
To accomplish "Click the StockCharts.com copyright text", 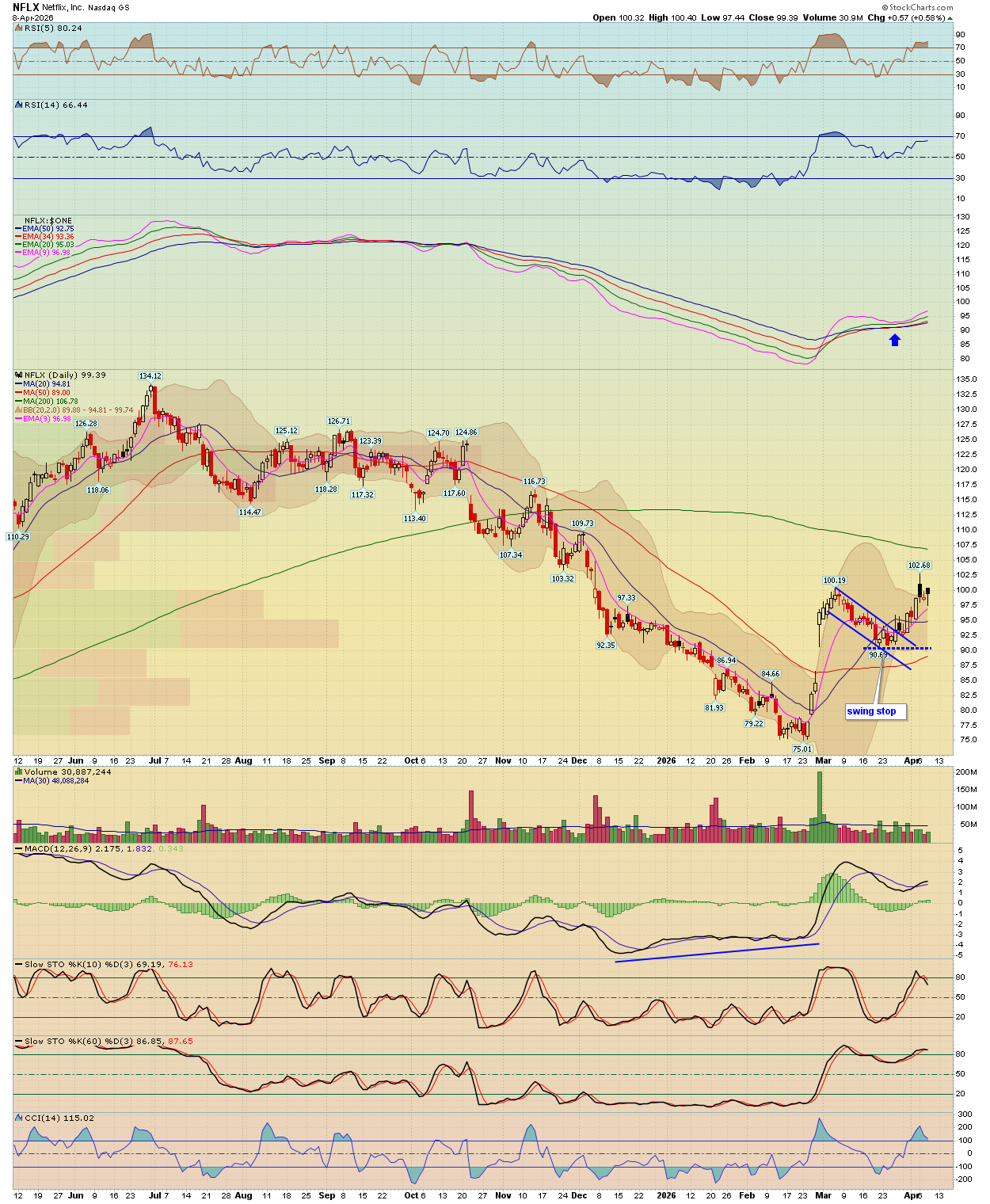I will click(918, 7).
